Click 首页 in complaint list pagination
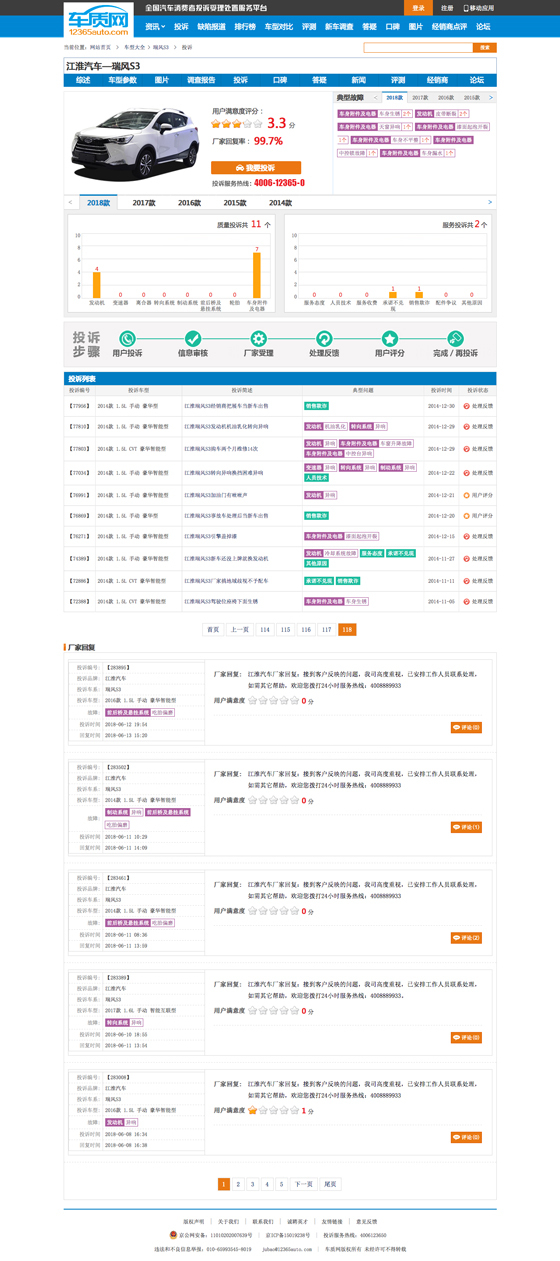 click(213, 630)
